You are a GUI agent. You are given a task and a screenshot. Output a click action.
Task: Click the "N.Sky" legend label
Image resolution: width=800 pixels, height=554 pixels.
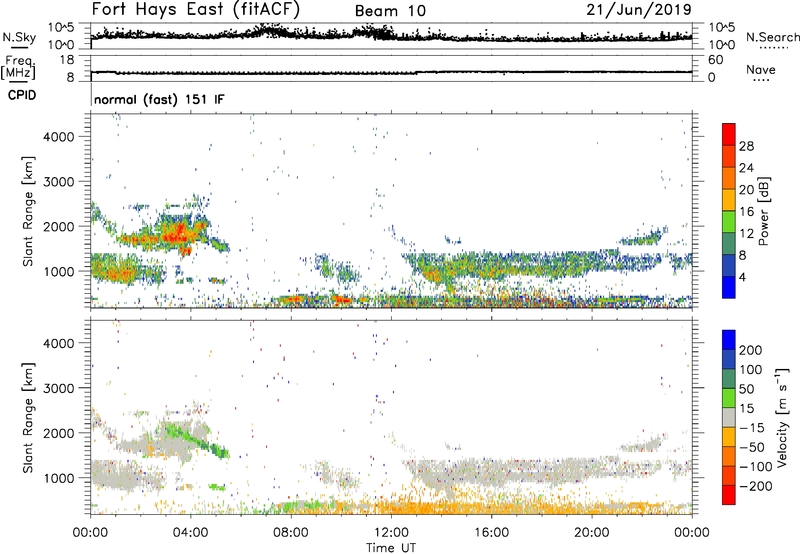pos(19,37)
